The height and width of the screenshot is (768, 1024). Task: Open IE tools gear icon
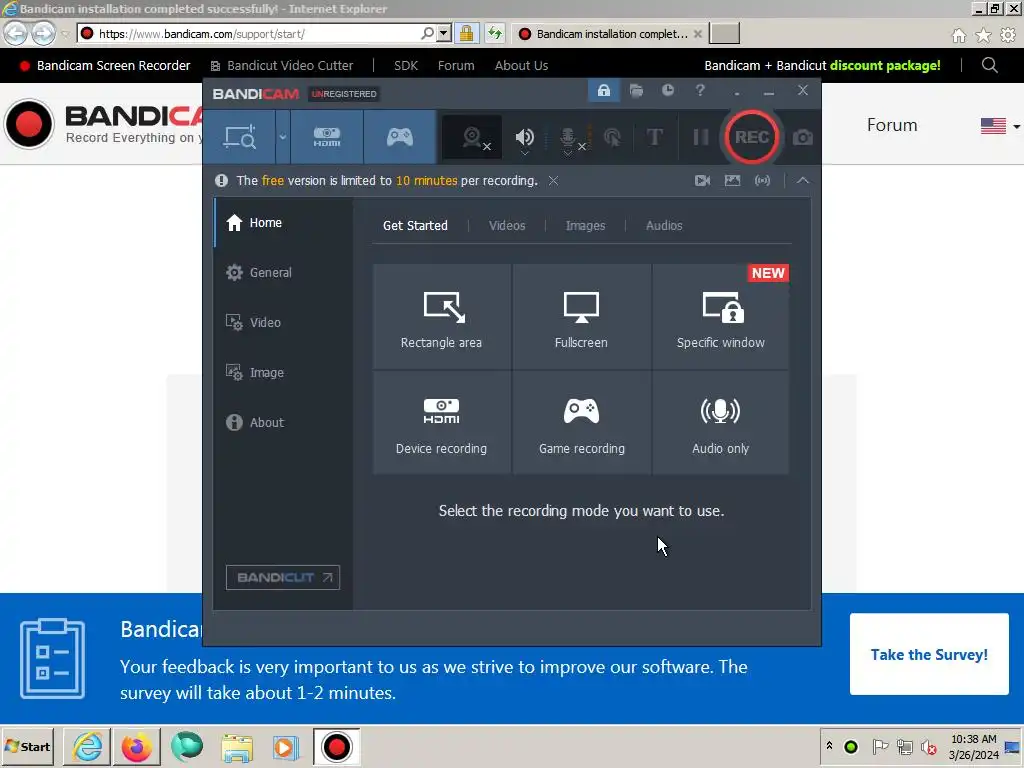(1008, 35)
